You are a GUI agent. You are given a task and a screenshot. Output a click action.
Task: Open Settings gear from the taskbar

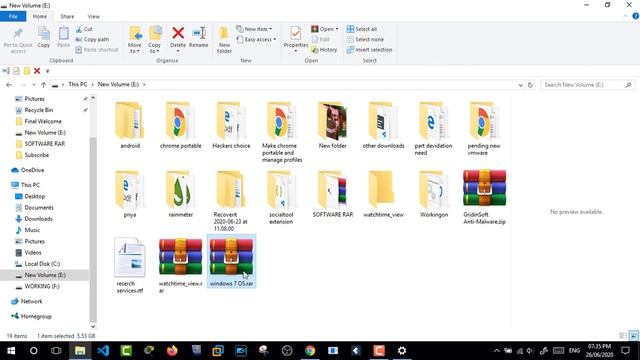point(402,351)
